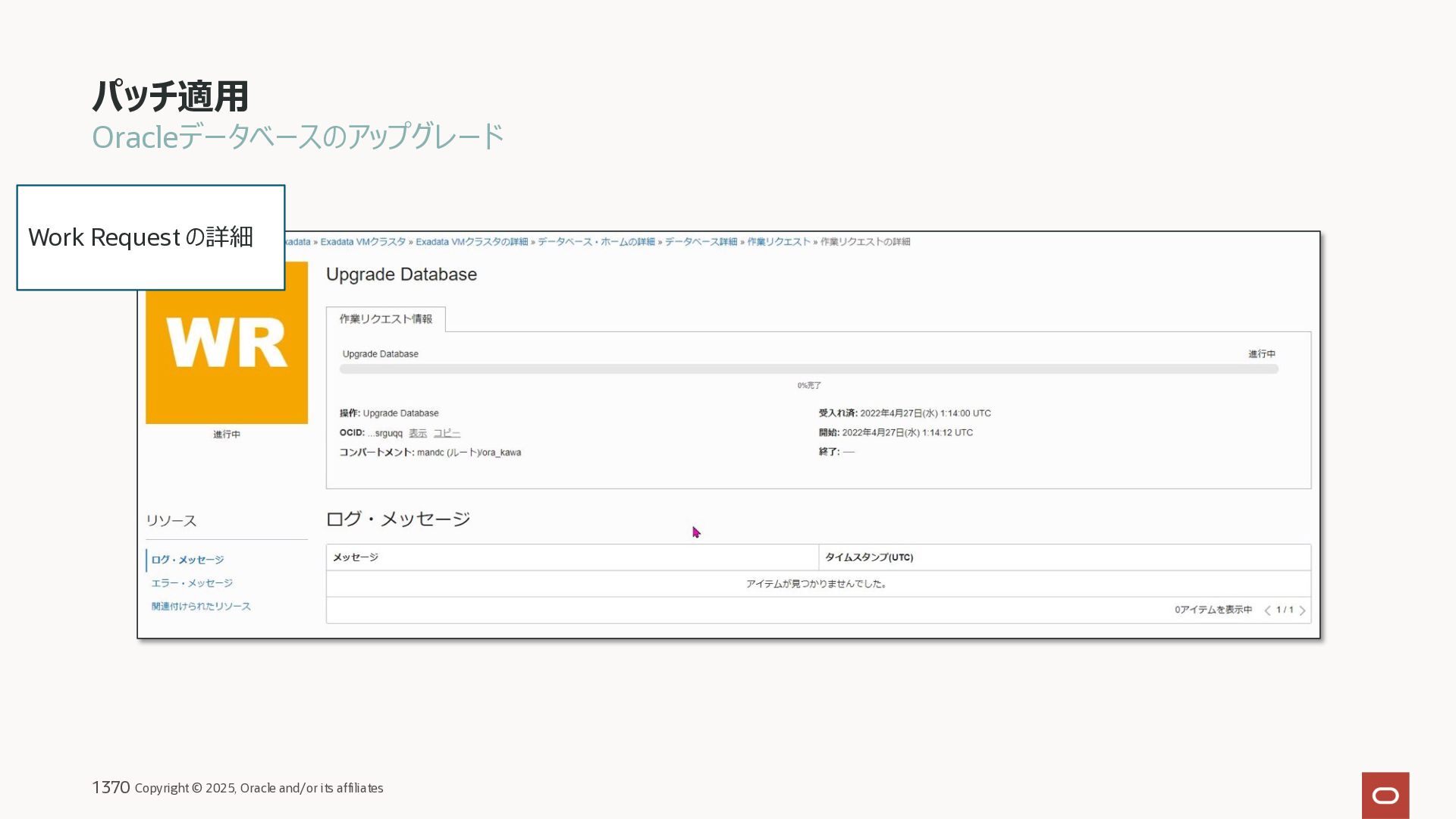Viewport: 1456px width, 819px height.
Task: Open 関連付けられたリソース in the sidebar
Action: tap(201, 607)
